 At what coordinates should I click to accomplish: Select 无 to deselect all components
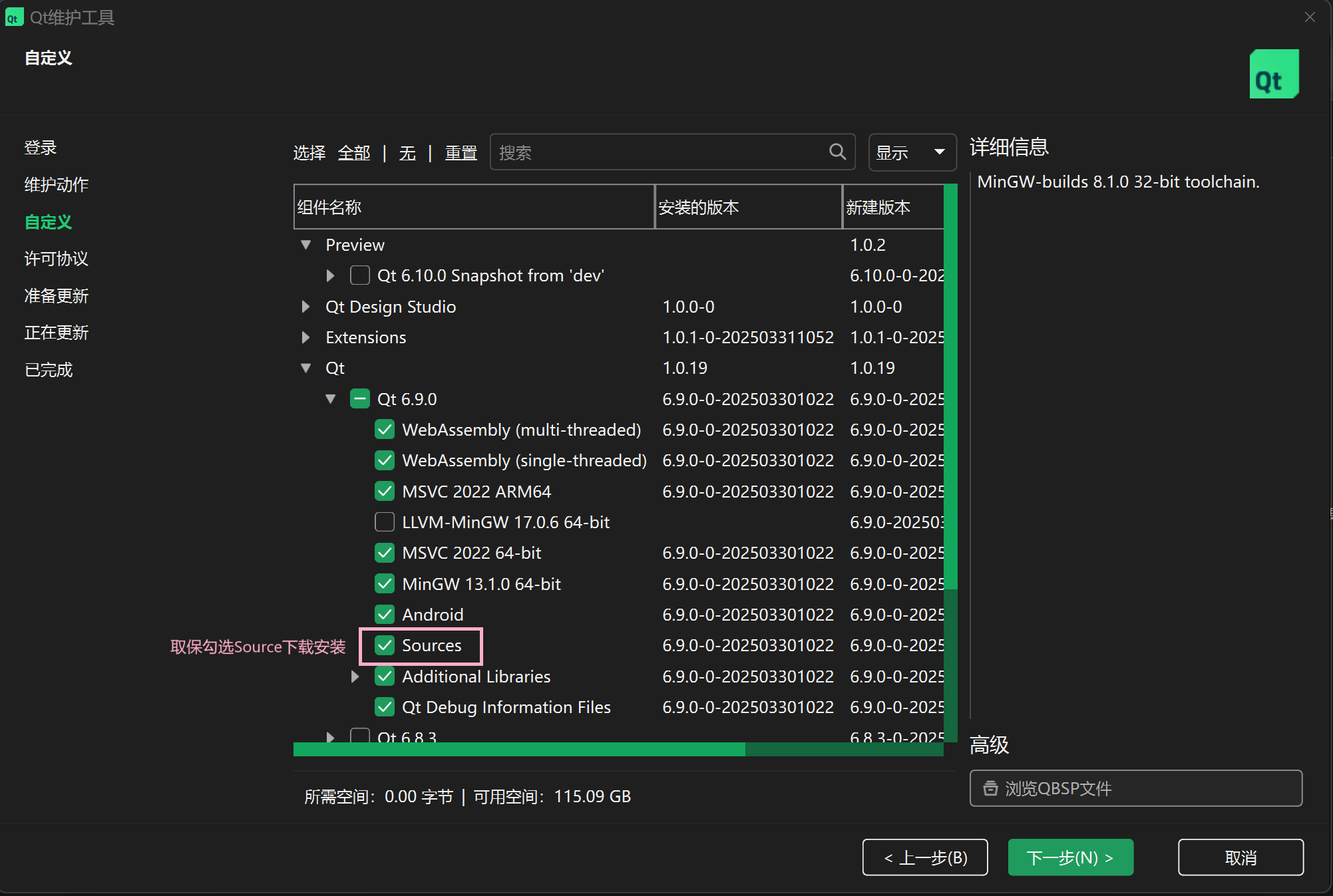click(x=408, y=152)
